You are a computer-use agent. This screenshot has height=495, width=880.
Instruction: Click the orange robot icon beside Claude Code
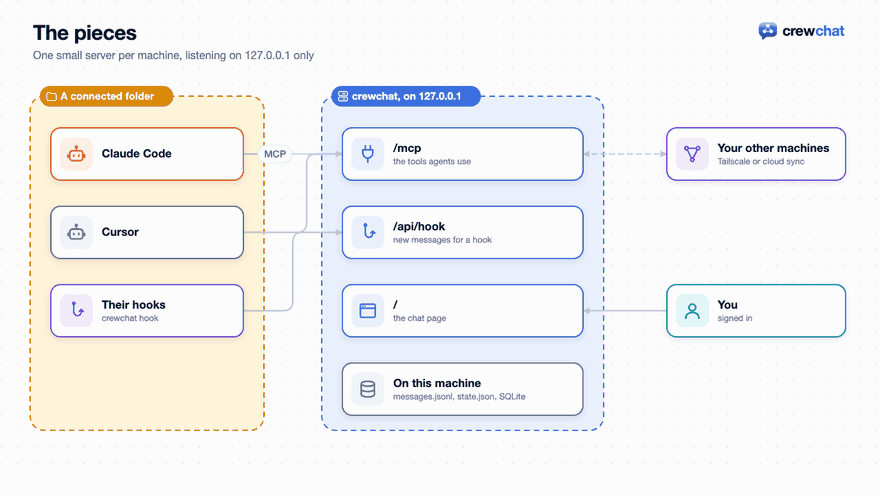point(76,154)
